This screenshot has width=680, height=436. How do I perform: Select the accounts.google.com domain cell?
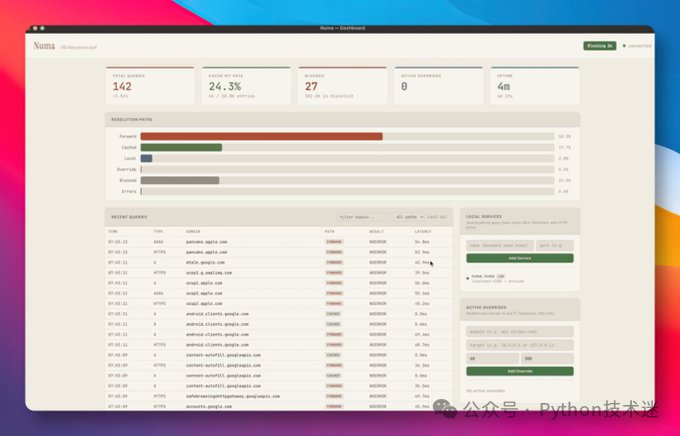click(x=209, y=406)
